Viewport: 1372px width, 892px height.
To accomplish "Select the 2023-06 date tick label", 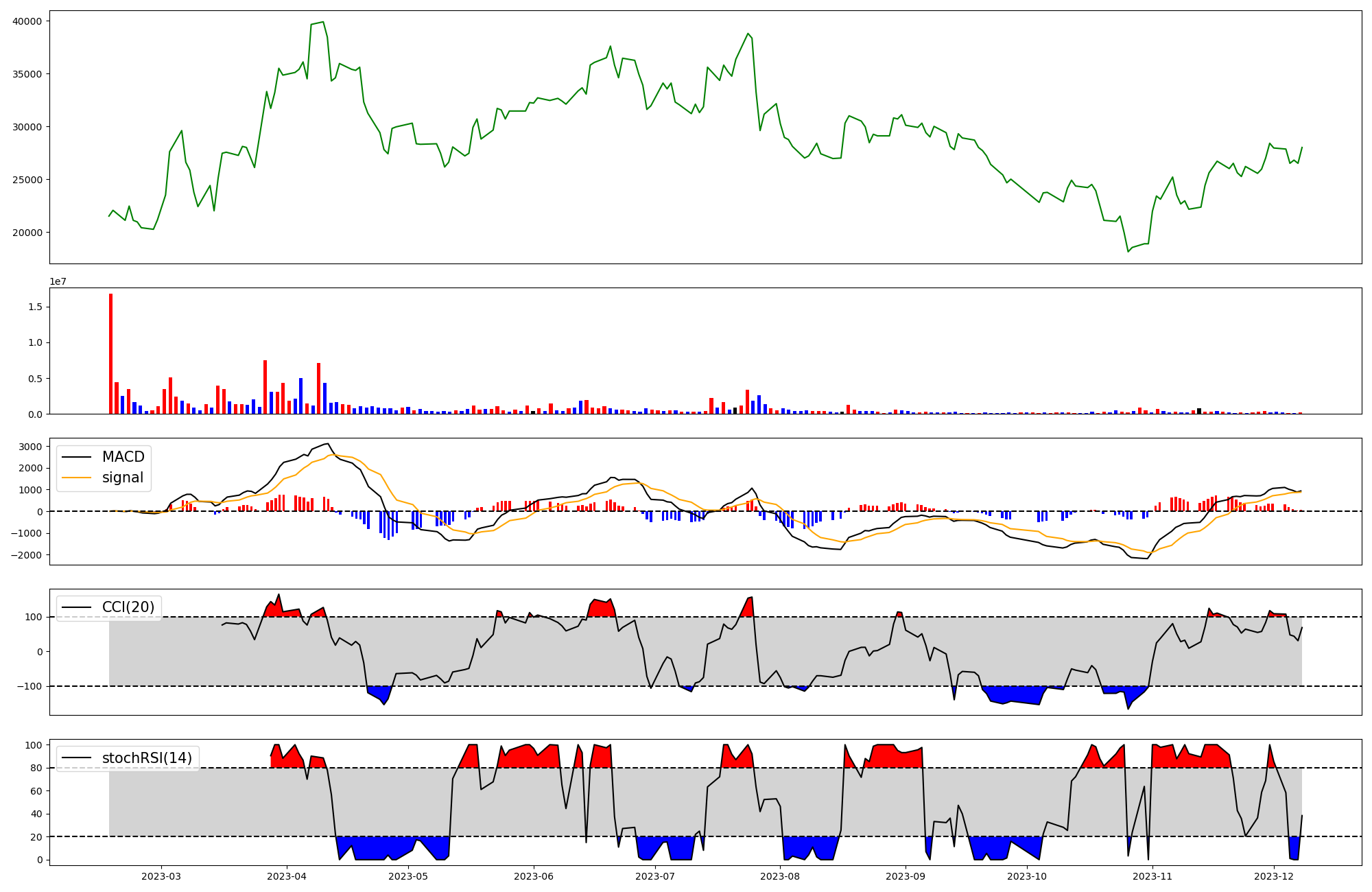I will 534,876.
